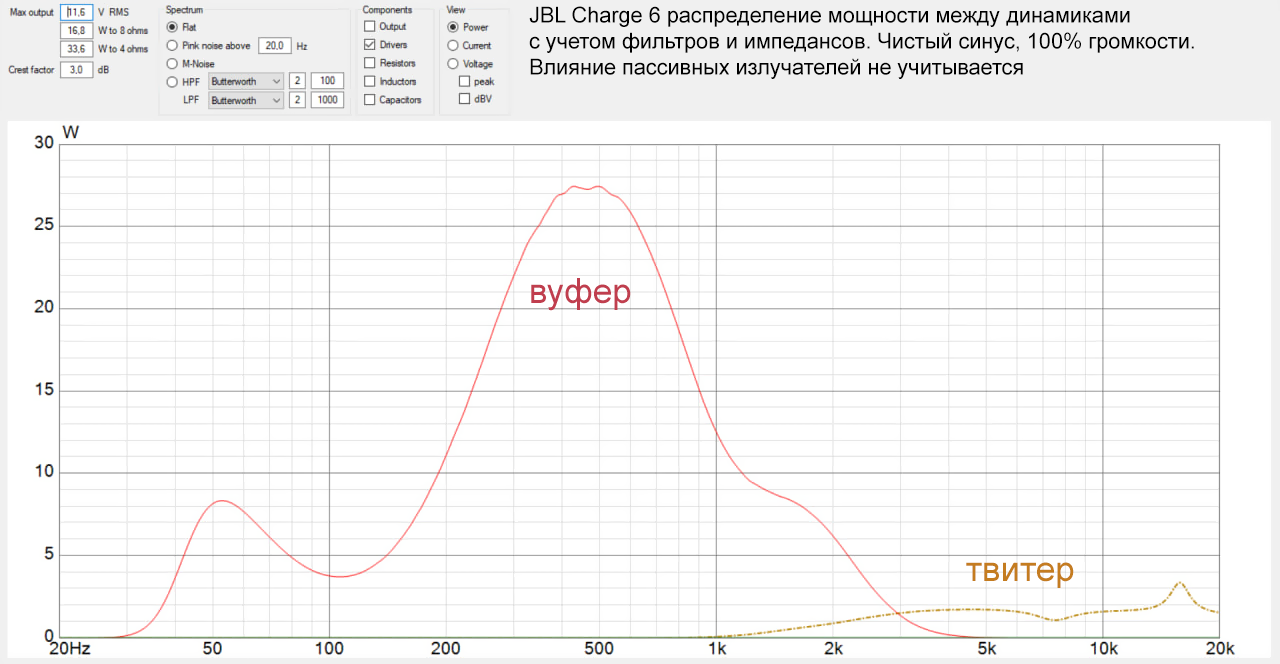Open the LPF Butterworth filter type dropdown

coord(246,100)
